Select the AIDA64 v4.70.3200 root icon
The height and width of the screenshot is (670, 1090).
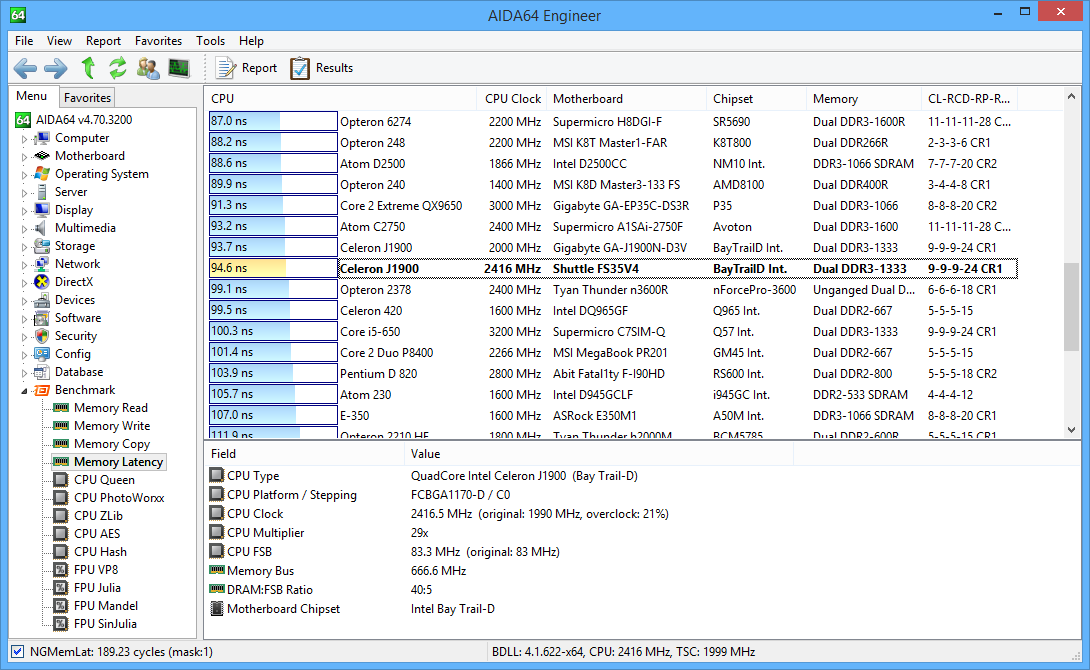(x=23, y=120)
